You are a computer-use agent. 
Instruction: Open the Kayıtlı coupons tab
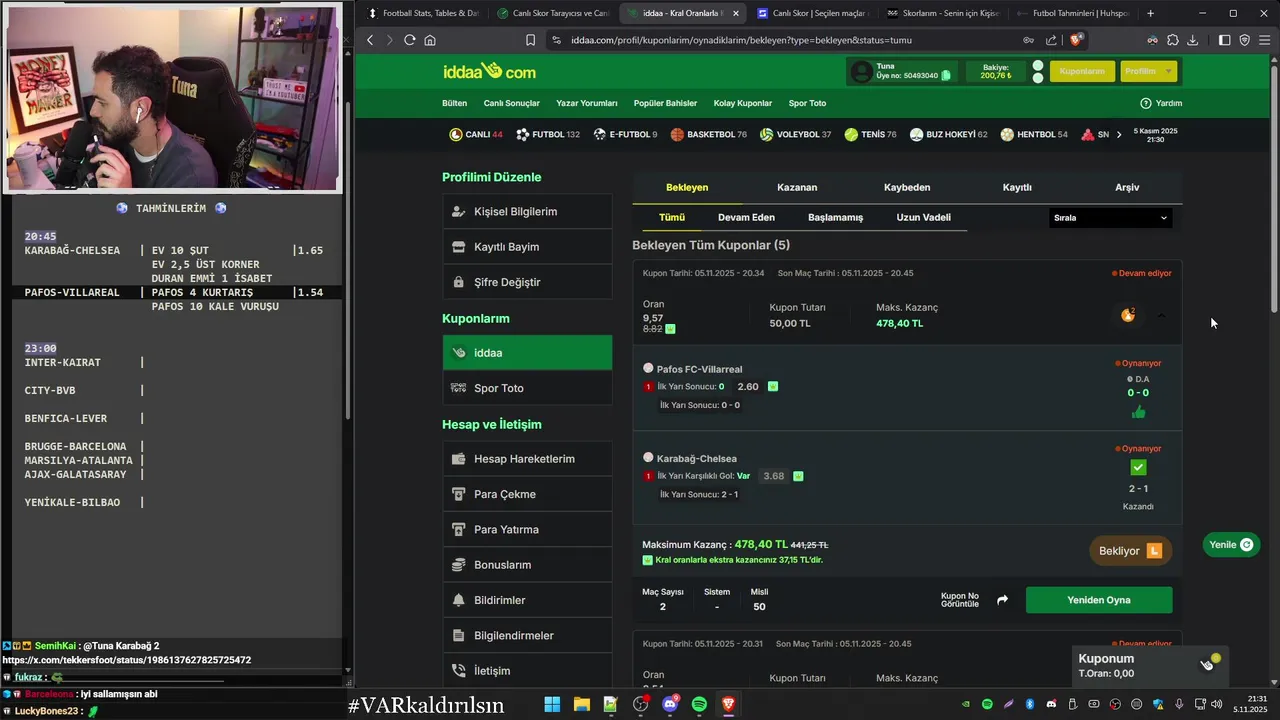point(1017,187)
